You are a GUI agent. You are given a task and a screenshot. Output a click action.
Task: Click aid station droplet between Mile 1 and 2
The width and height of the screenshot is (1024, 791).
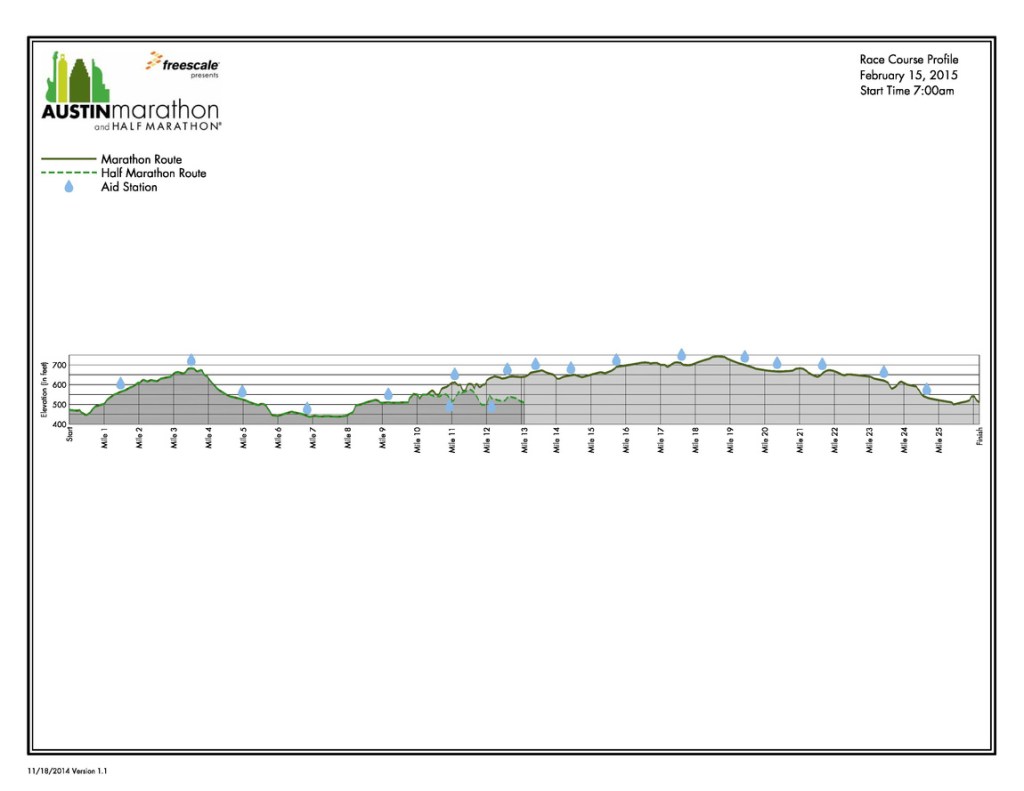pyautogui.click(x=121, y=384)
